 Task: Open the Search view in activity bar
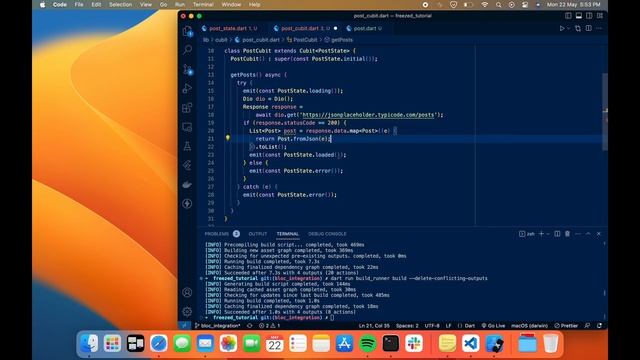[187, 50]
